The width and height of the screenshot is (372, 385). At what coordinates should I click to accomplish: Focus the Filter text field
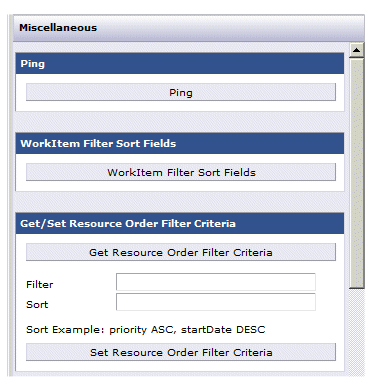pyautogui.click(x=216, y=282)
